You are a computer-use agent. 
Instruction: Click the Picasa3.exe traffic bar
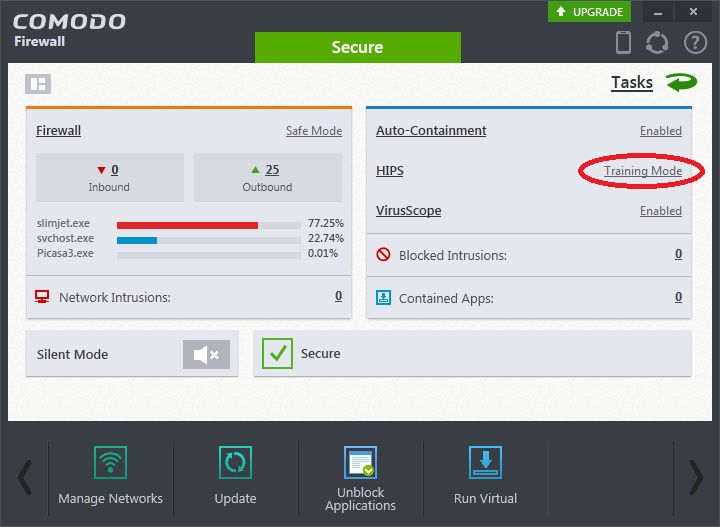point(209,256)
